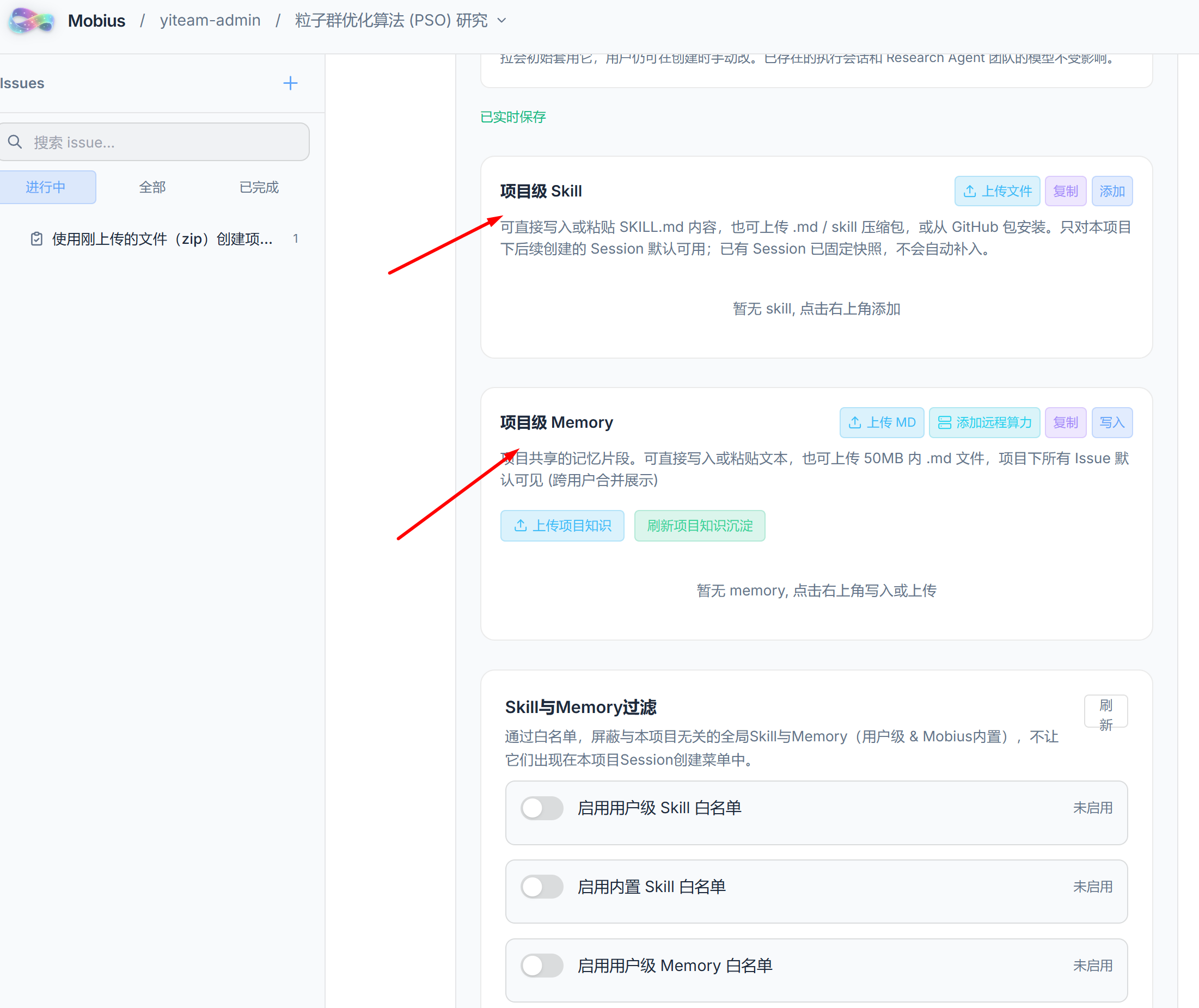Click 上传 MD in 项目级 Memory
Viewport: 1199px width, 1008px height.
coord(882,422)
